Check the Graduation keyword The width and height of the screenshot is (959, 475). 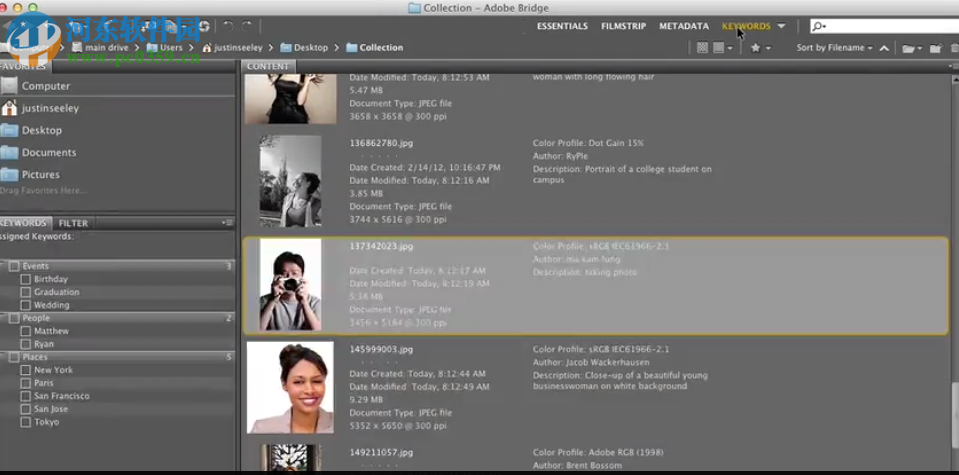pos(25,292)
